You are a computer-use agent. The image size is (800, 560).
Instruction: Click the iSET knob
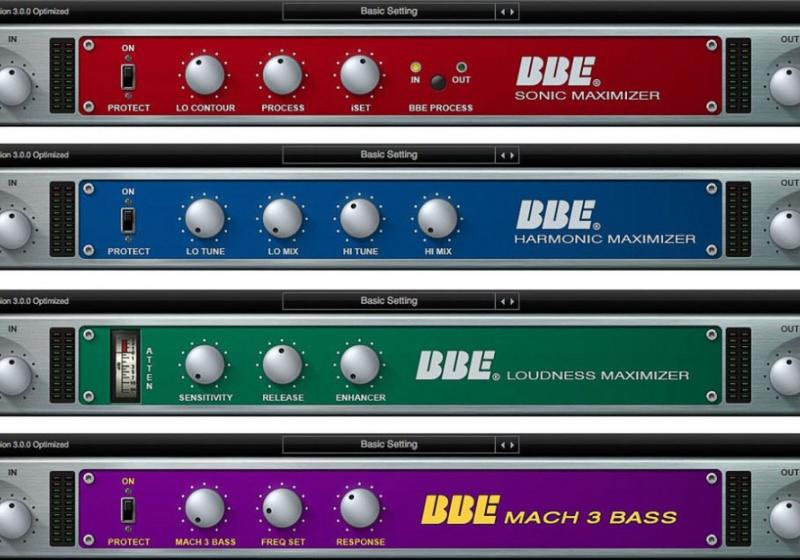point(360,75)
